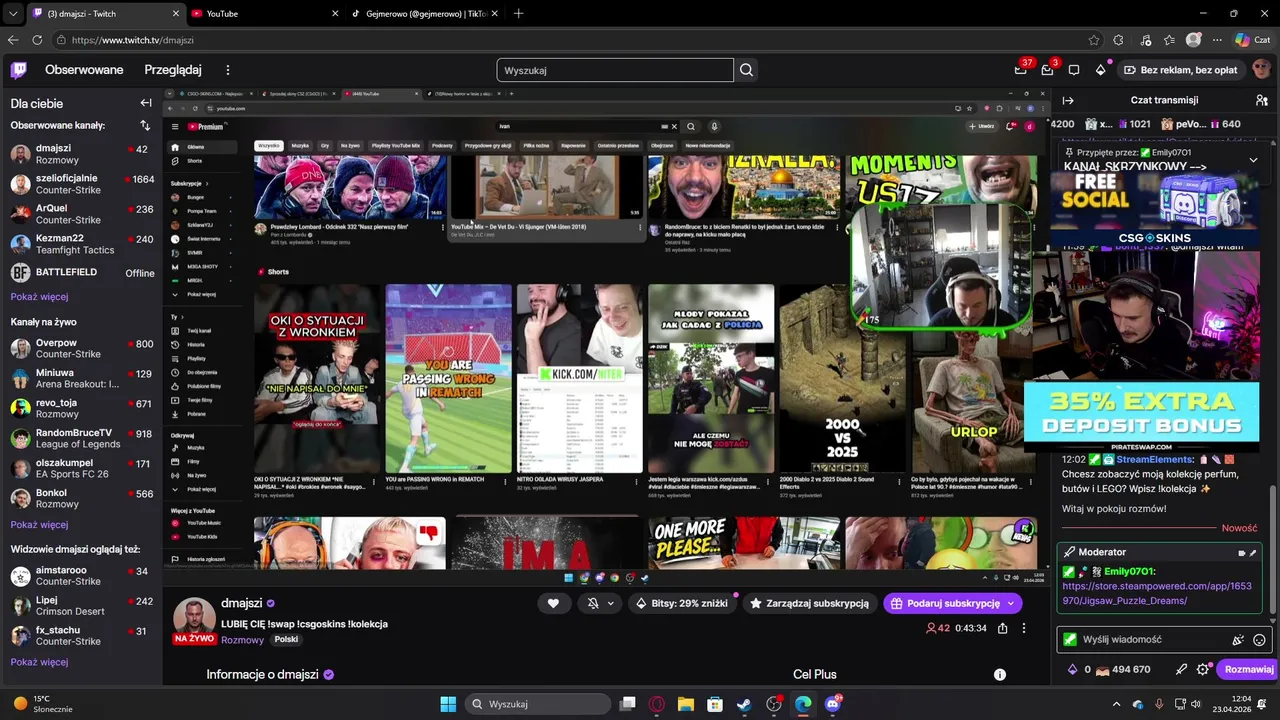Image resolution: width=1280 pixels, height=720 pixels.
Task: Open the browser tab list chevron
Action: (12, 13)
